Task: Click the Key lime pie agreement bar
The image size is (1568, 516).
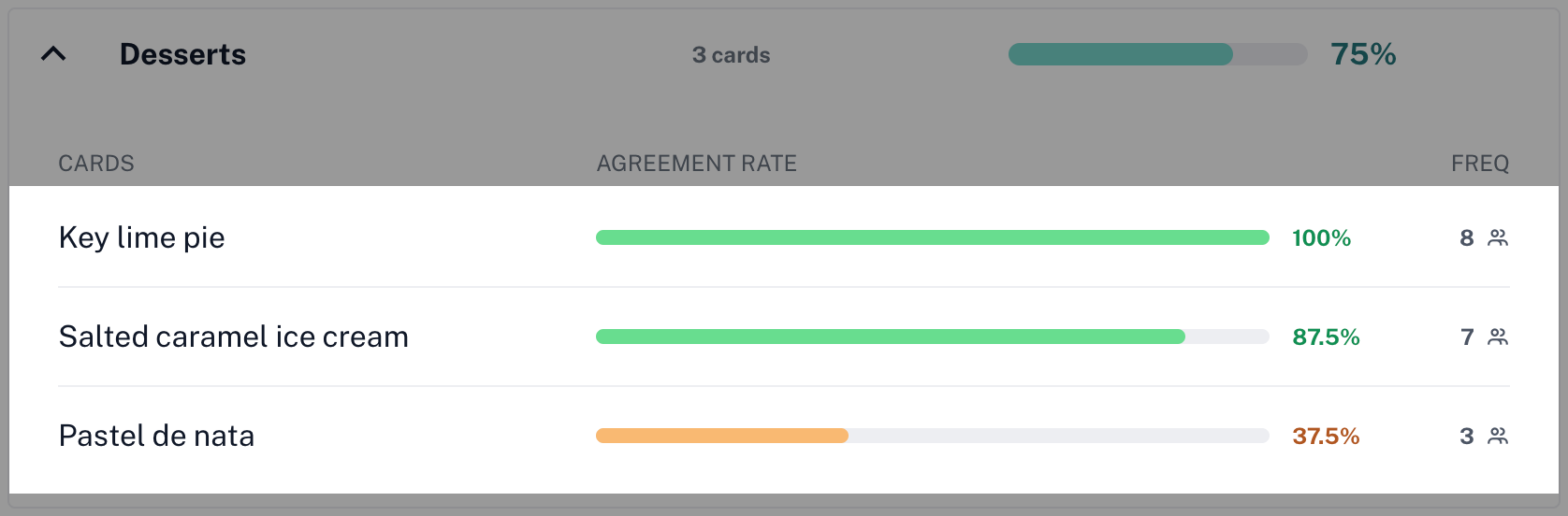Action: [x=932, y=237]
